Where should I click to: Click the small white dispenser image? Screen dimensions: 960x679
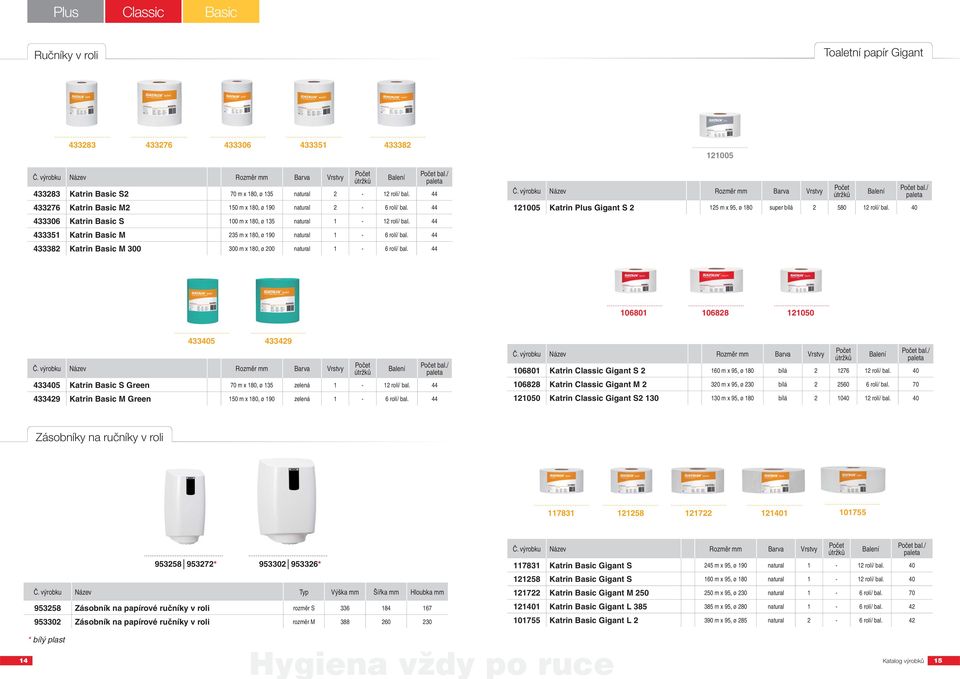click(185, 506)
